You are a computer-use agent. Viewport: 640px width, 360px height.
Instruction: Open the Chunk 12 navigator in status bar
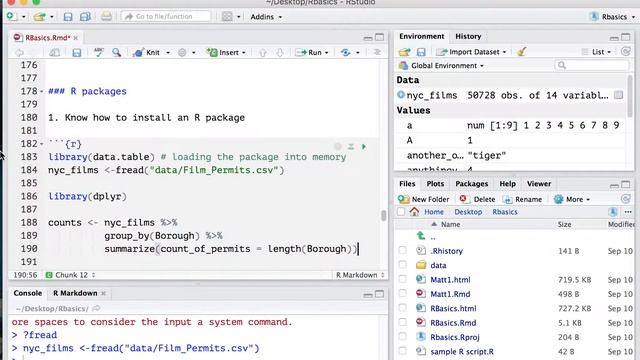click(71, 275)
